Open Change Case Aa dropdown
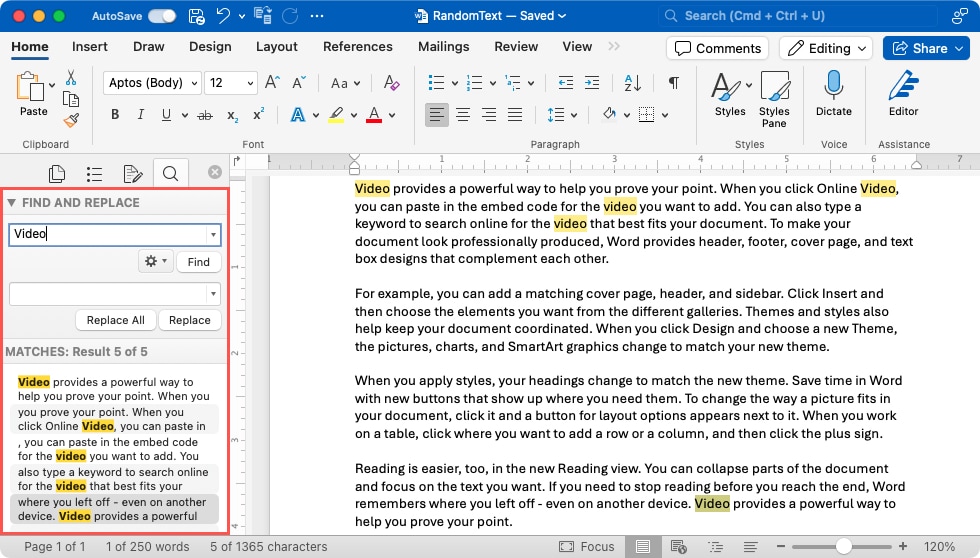980x558 pixels. point(346,82)
